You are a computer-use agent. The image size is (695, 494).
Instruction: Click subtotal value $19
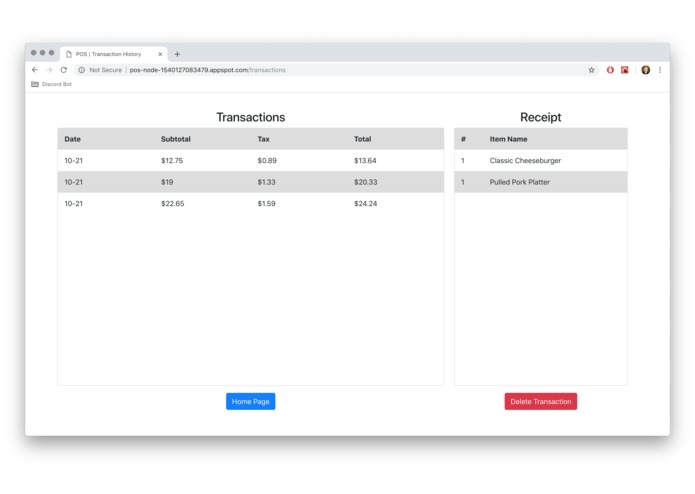(x=167, y=182)
